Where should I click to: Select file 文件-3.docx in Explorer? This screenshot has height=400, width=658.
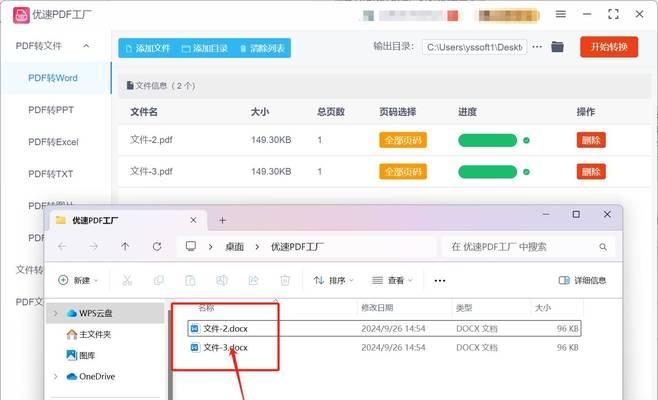(x=384, y=348)
